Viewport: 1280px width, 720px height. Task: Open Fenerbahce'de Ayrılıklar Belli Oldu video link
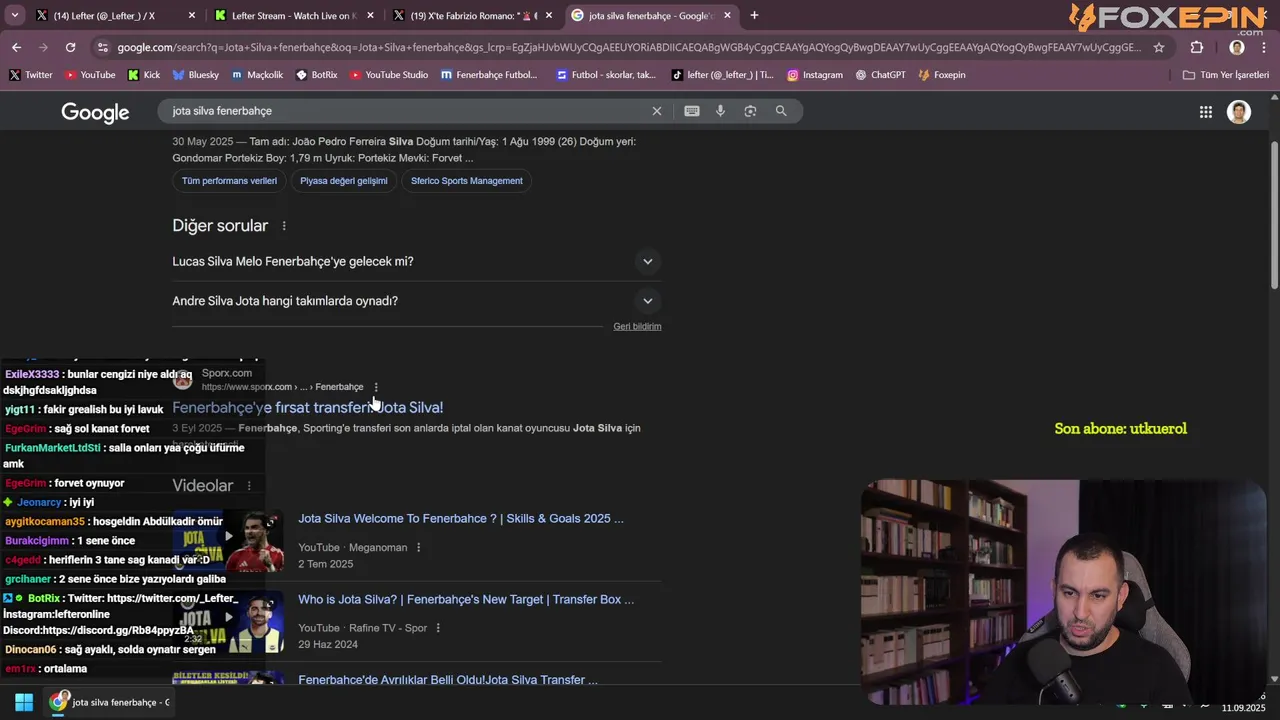pos(448,680)
